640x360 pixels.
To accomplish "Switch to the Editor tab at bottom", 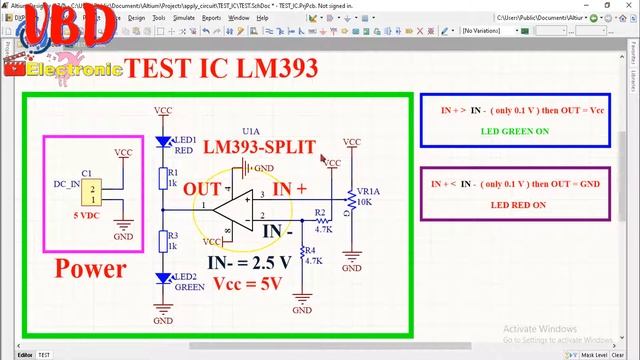I will coord(25,355).
